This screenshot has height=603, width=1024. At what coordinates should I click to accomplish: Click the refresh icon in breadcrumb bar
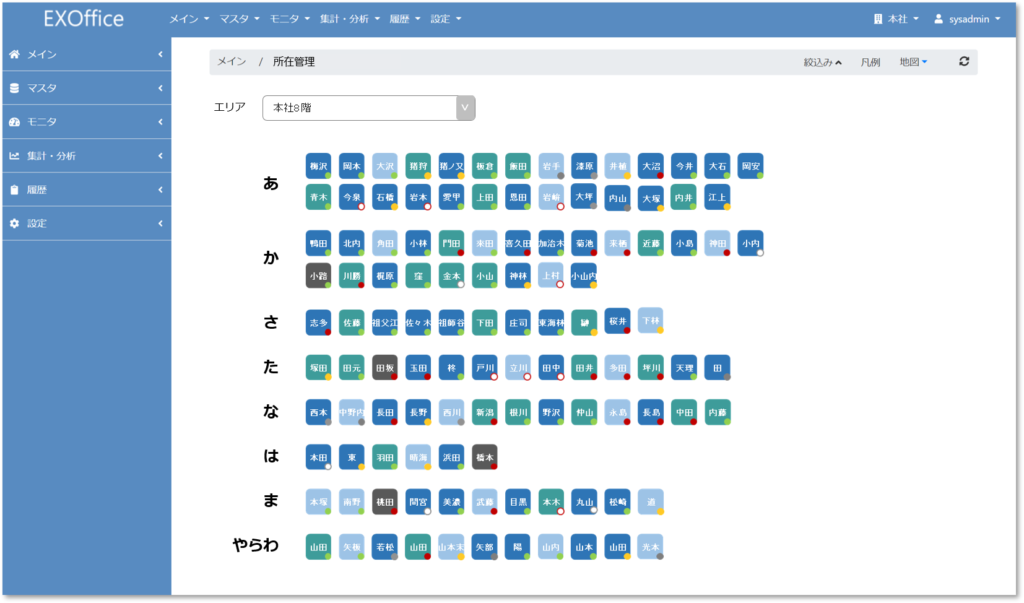[963, 62]
